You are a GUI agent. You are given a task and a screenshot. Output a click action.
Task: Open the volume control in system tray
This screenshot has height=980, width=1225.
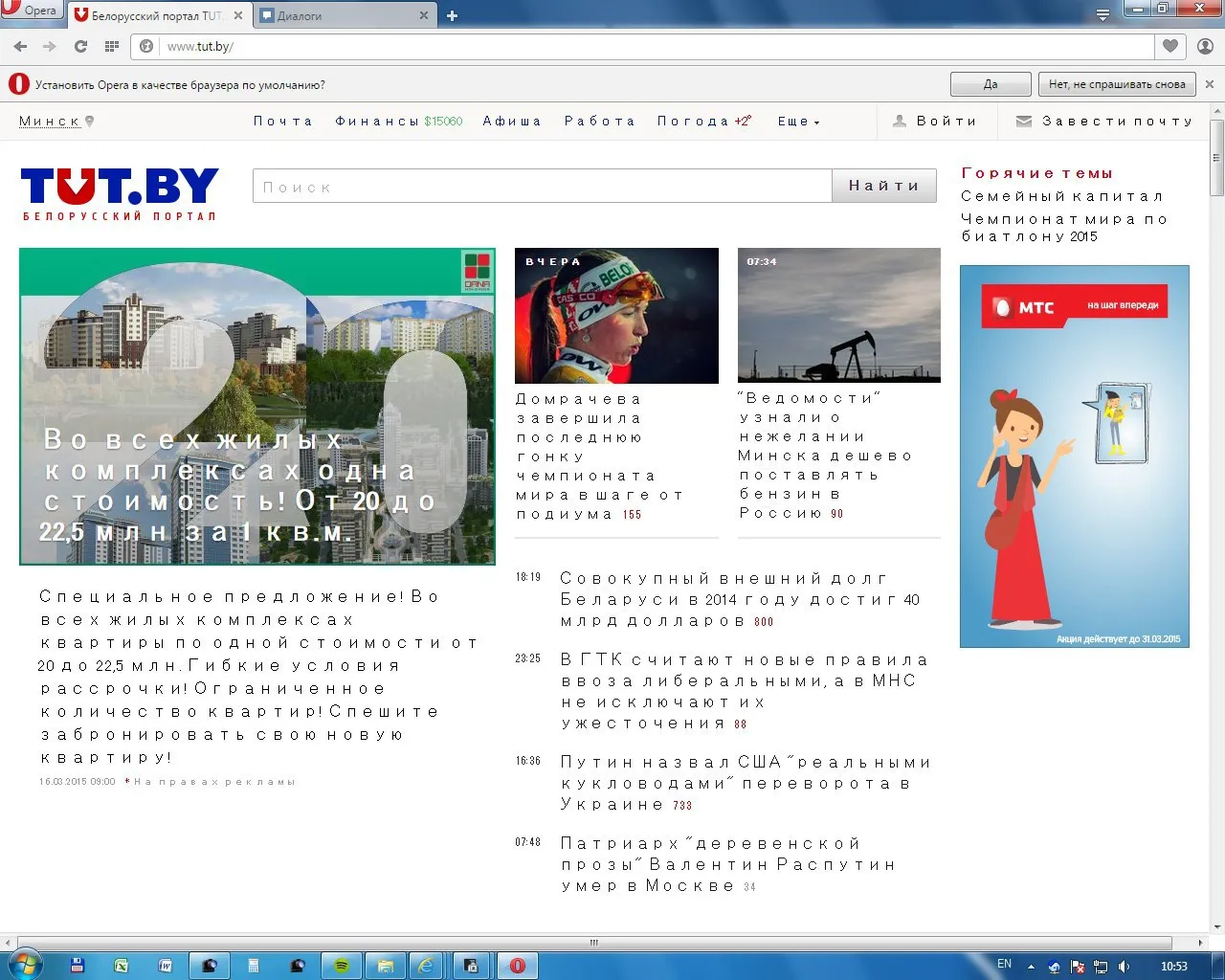(x=1125, y=967)
